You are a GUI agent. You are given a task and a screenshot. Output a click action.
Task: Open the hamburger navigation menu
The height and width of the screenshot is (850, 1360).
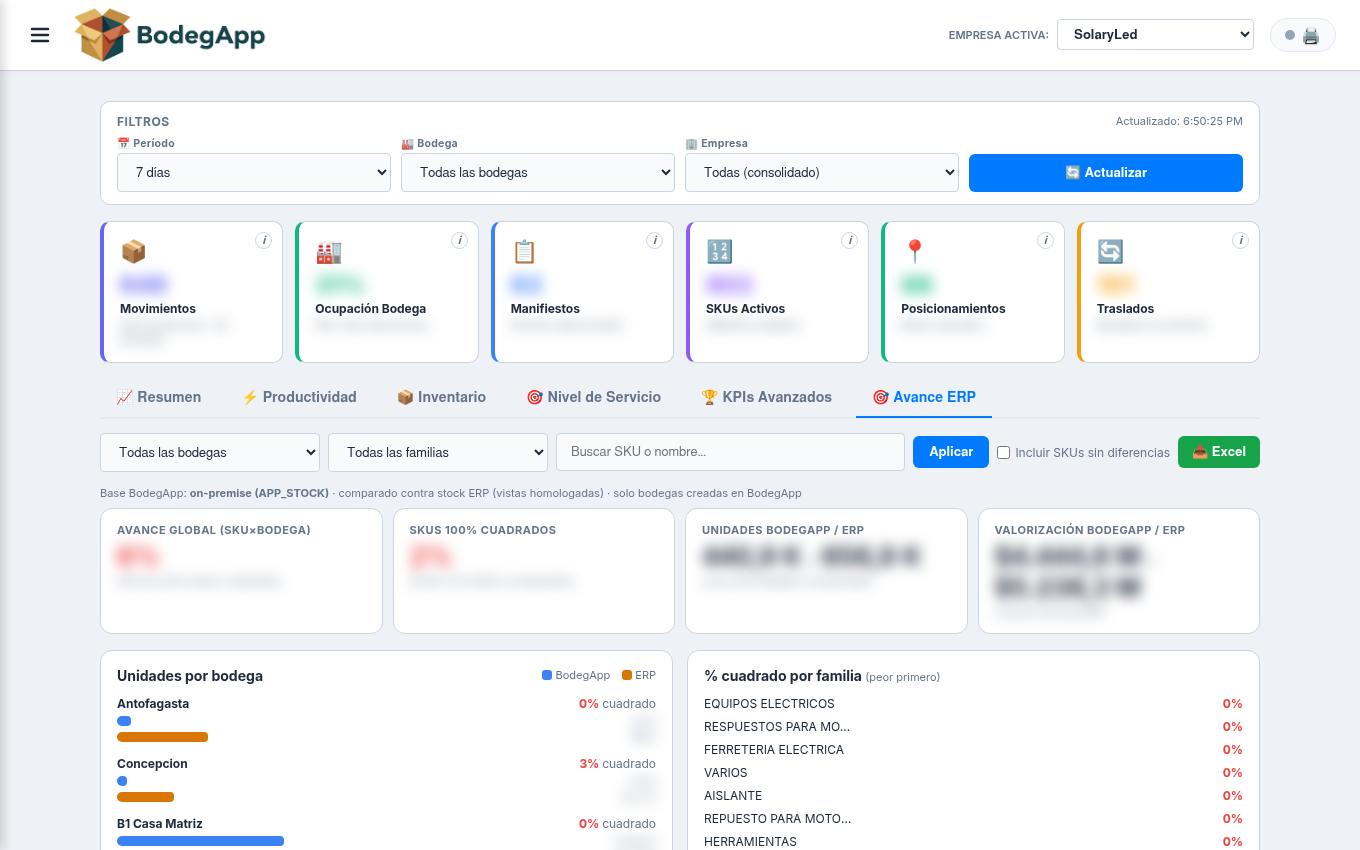(40, 35)
